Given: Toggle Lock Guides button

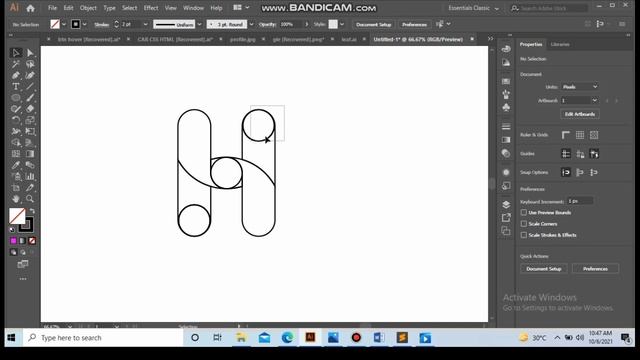Looking at the screenshot, I should coord(580,154).
